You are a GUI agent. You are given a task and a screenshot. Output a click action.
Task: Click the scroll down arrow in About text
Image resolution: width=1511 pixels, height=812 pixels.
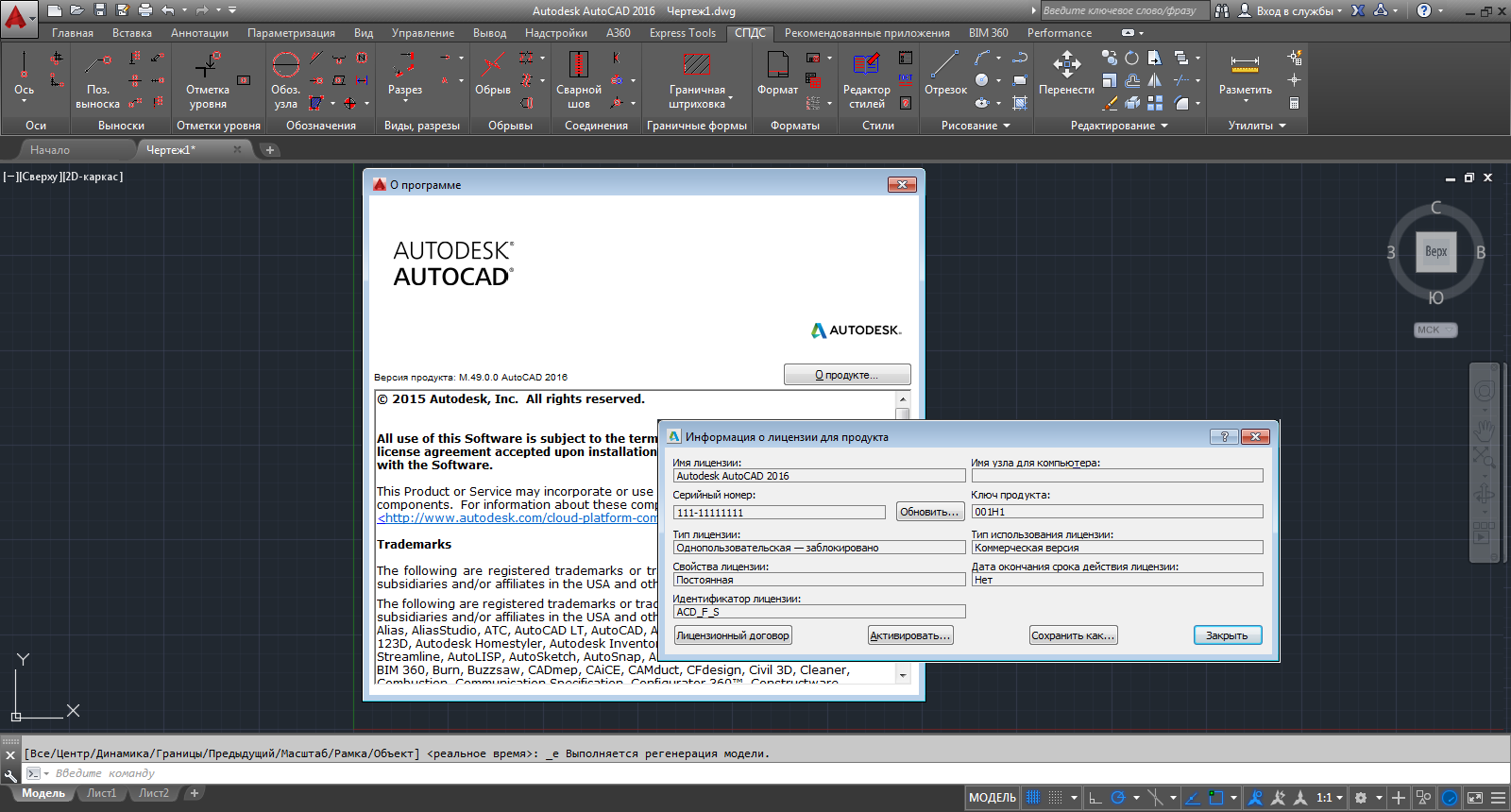tap(903, 675)
